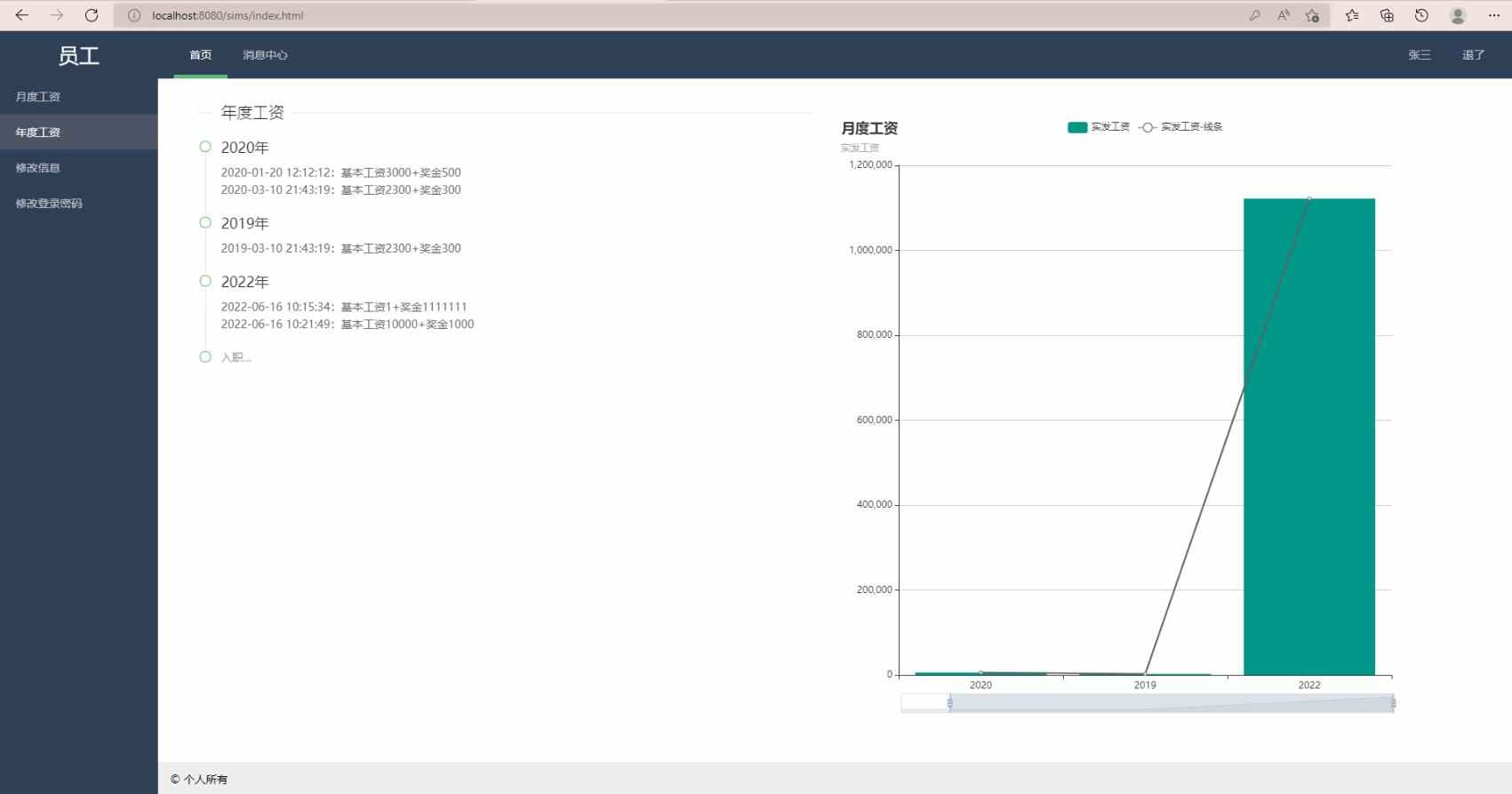Open the browser collections icon

coord(1387,15)
